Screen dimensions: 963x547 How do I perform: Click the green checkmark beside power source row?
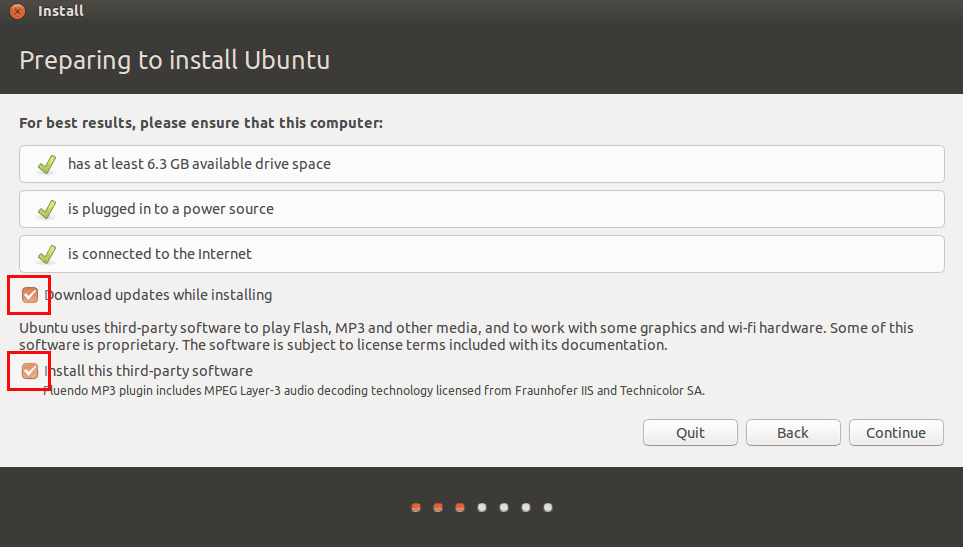47,209
